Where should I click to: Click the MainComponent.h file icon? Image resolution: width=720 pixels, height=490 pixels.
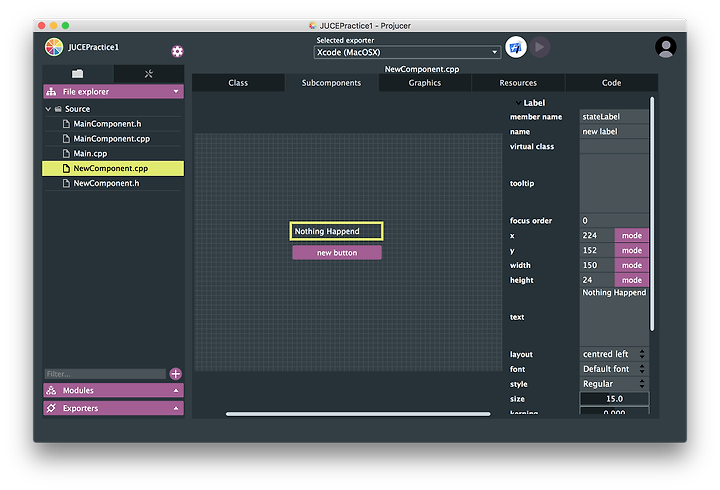[66, 124]
